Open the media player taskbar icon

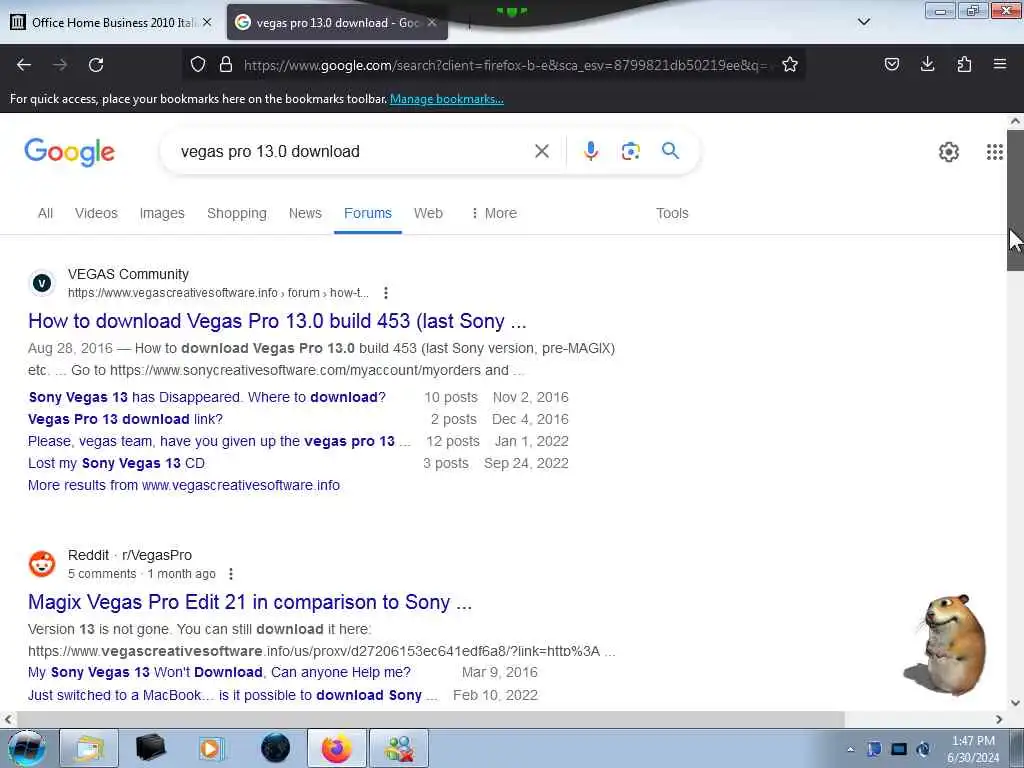(211, 748)
